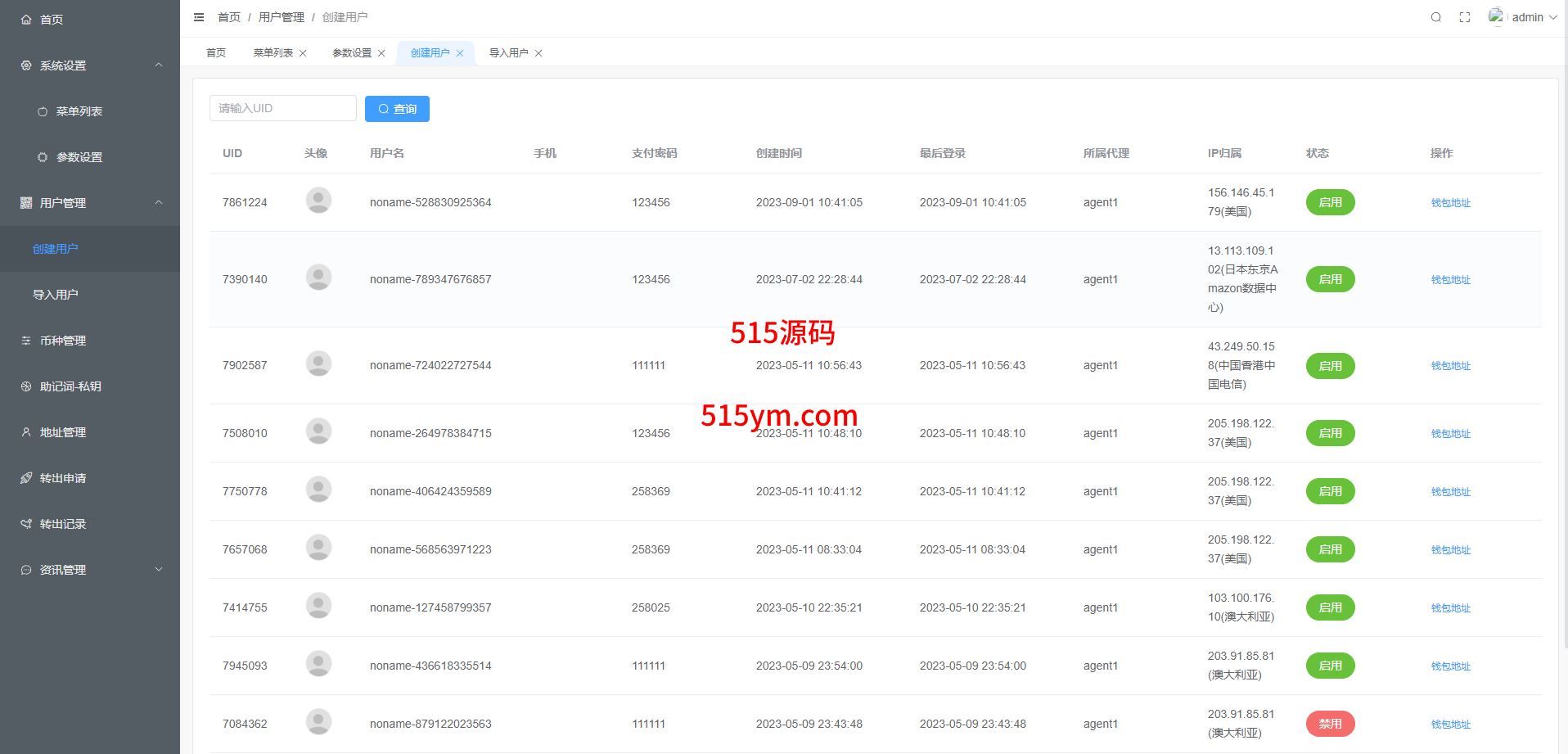Click the sidebar collapse hamburger icon

[x=199, y=17]
